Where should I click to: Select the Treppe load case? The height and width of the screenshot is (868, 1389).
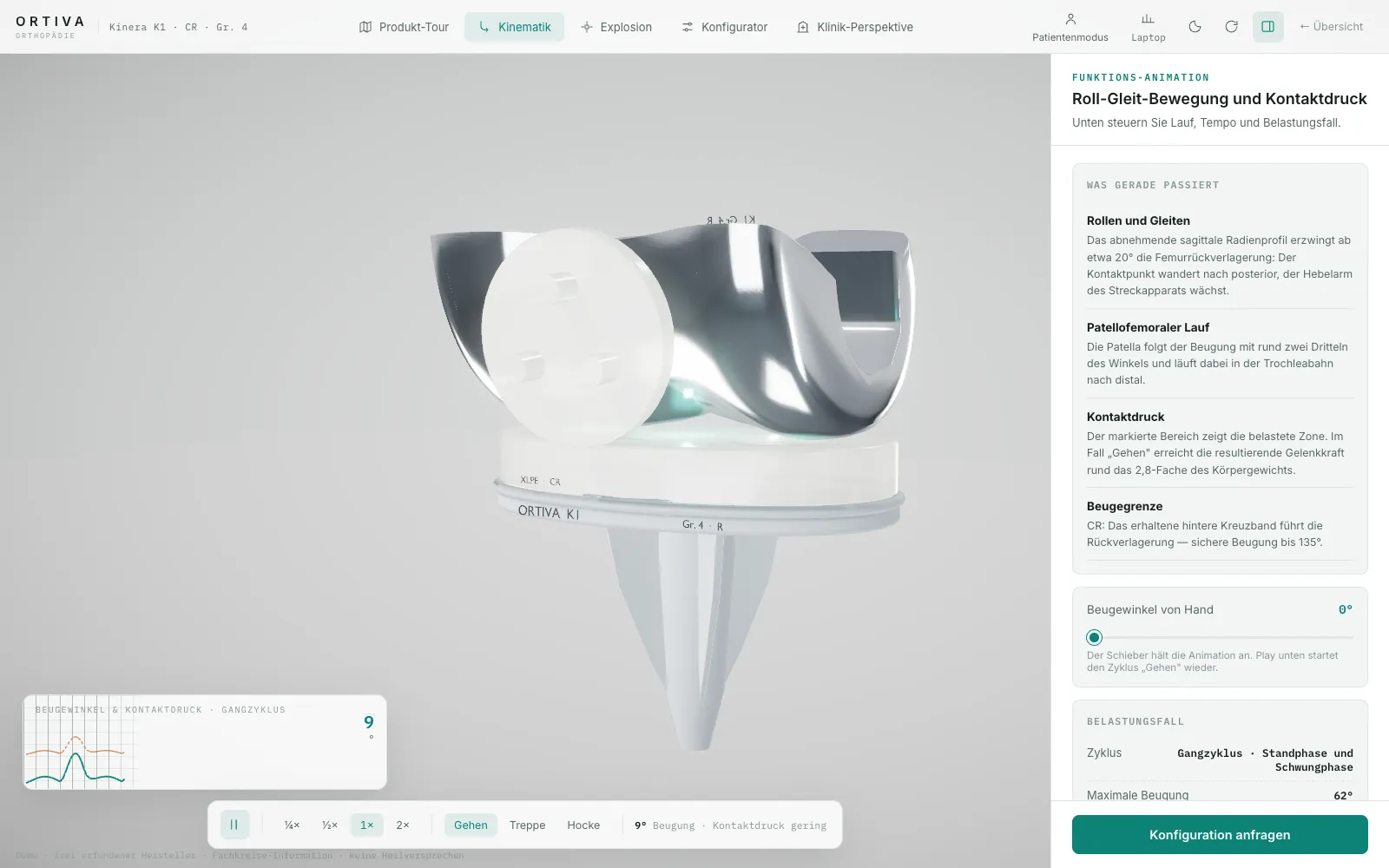[x=527, y=825]
